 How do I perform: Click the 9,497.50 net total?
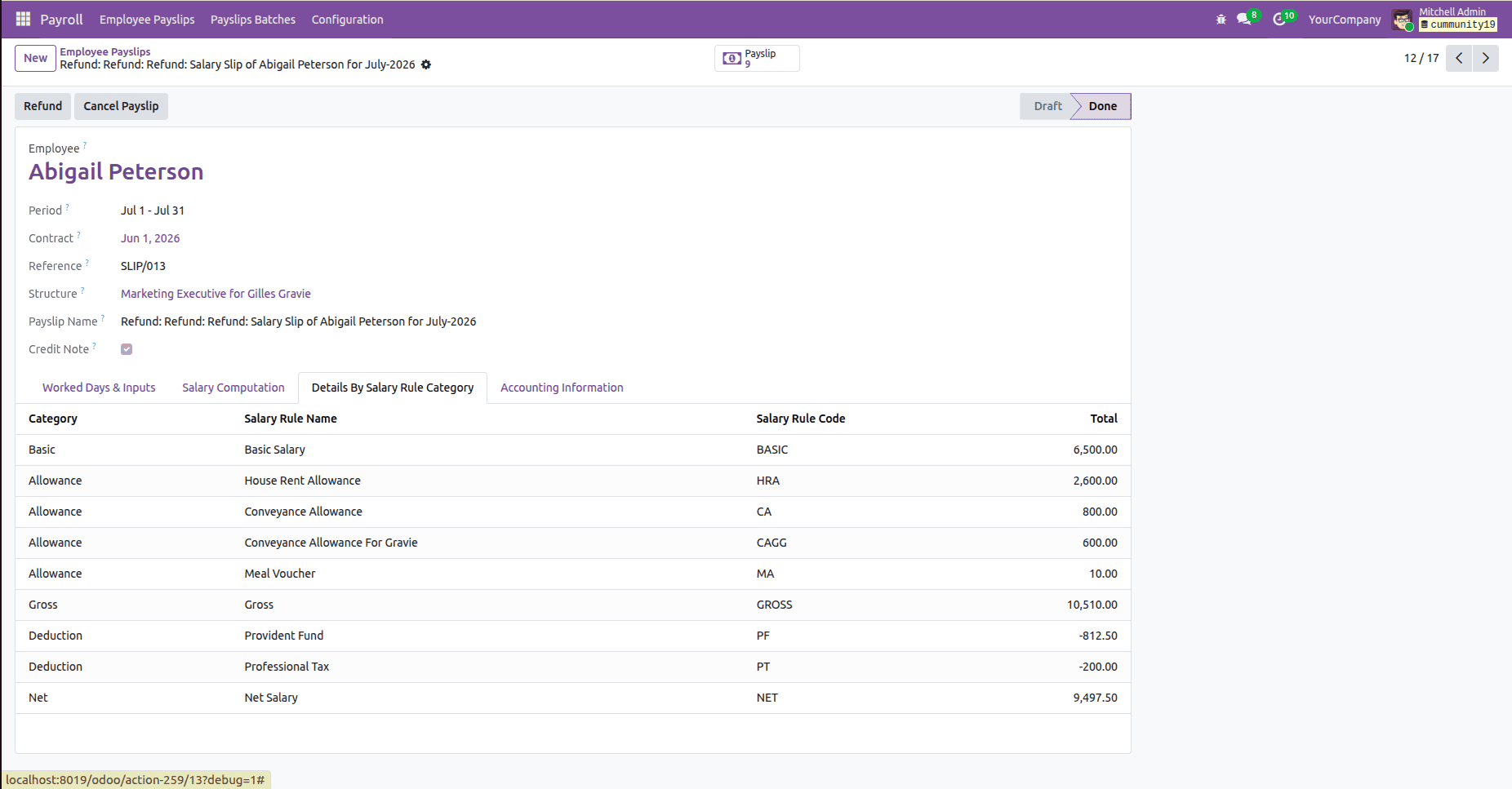click(1095, 698)
